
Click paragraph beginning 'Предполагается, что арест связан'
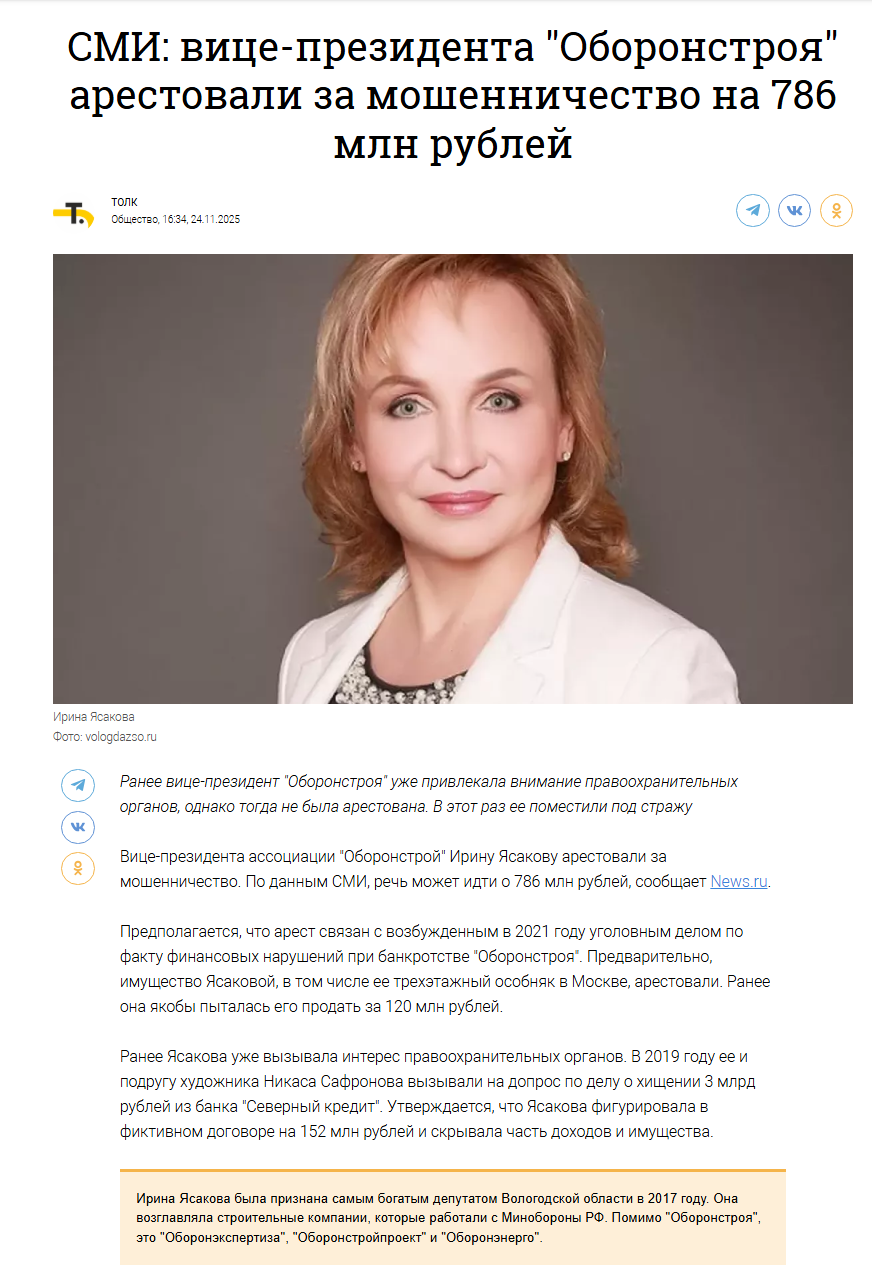coord(445,969)
